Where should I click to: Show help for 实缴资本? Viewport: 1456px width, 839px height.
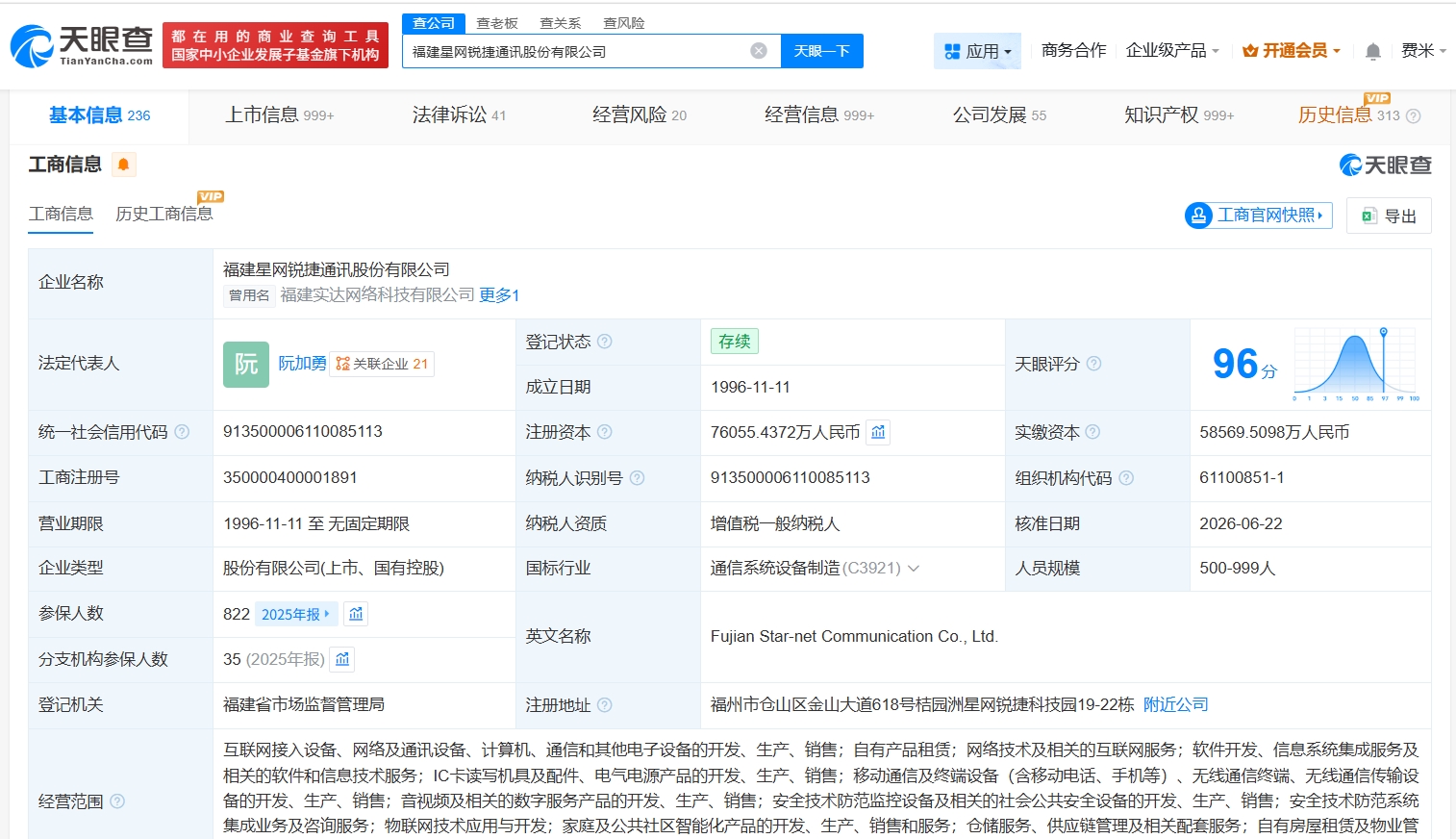pyautogui.click(x=1092, y=432)
